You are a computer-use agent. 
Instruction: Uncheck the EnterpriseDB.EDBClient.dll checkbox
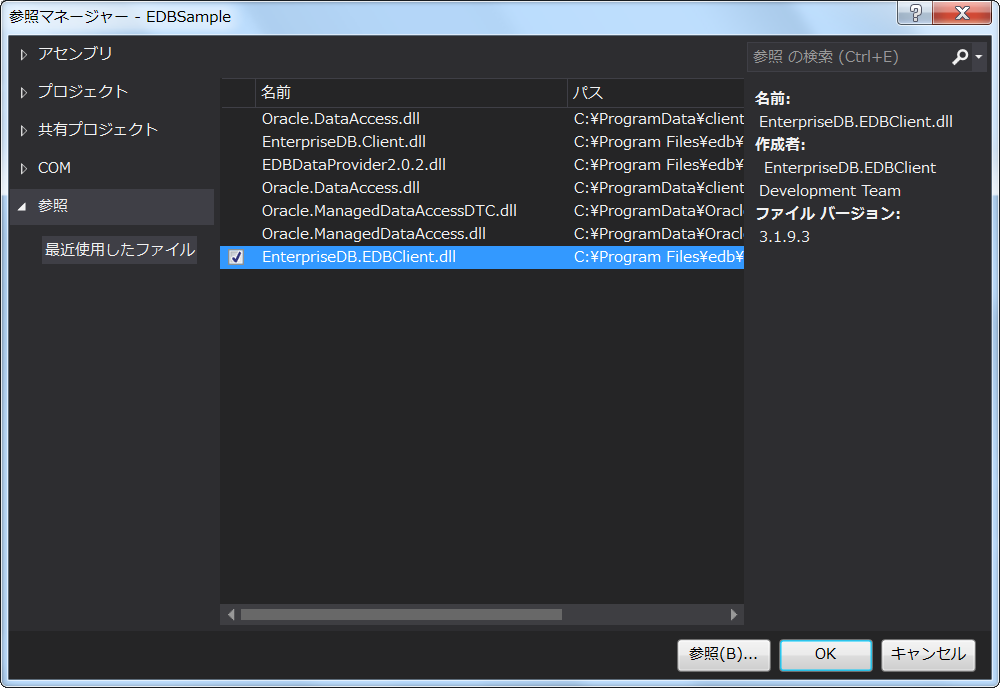click(x=236, y=257)
